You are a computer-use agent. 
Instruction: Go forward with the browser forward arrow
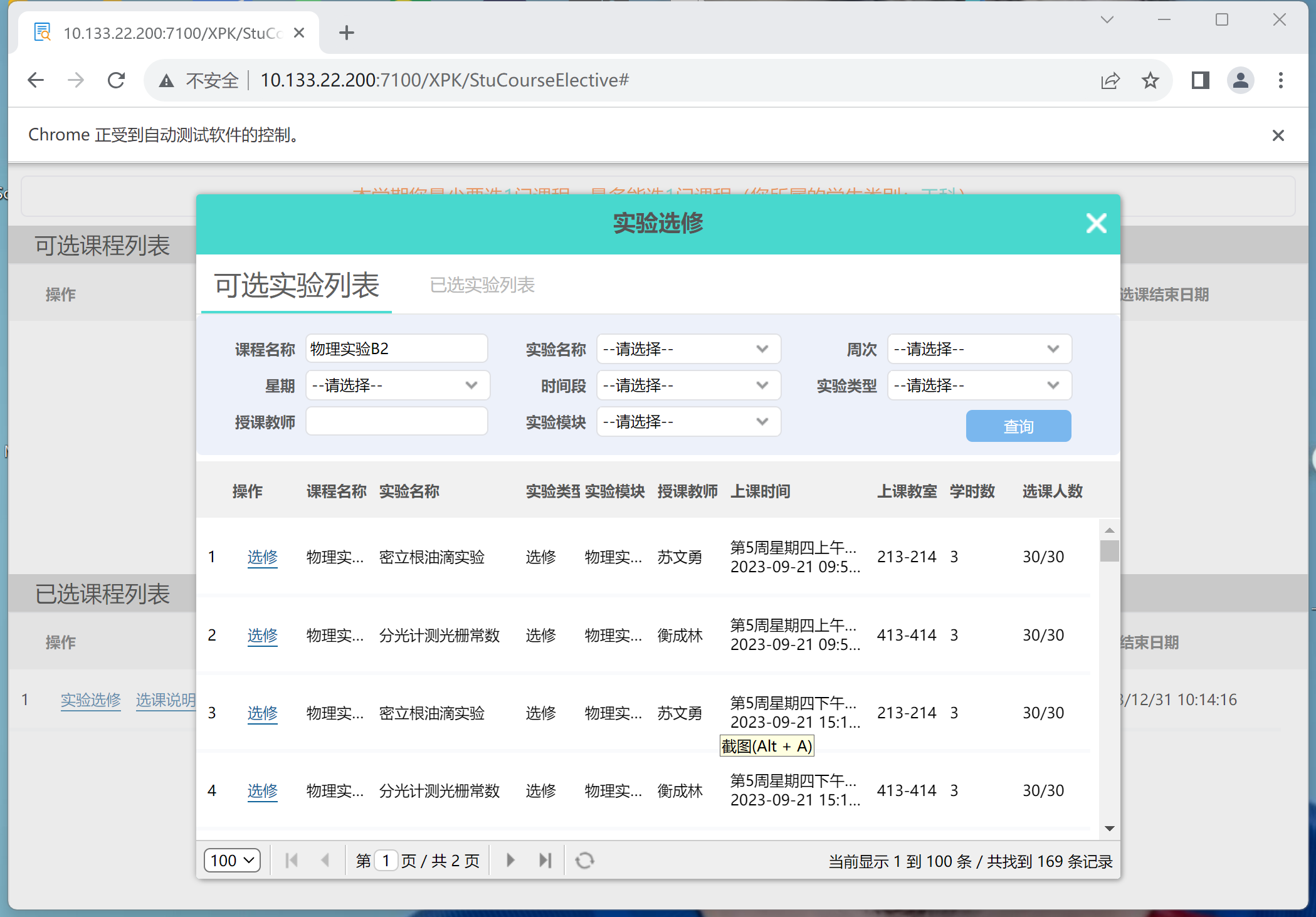pyautogui.click(x=76, y=80)
